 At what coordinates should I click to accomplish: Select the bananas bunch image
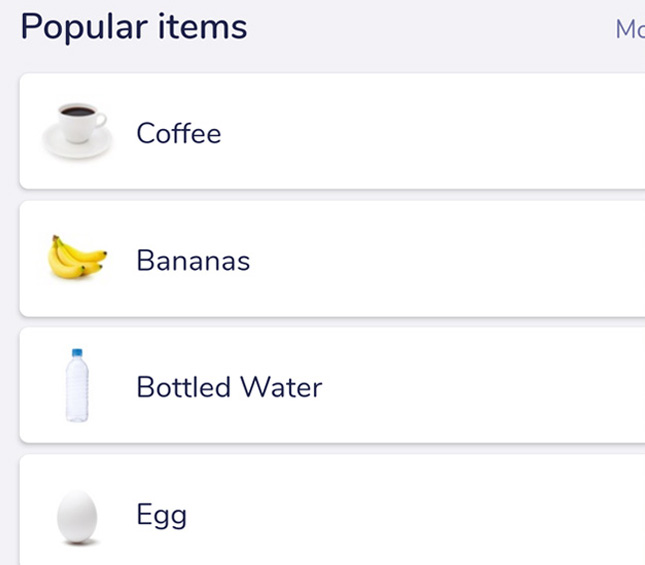77,257
